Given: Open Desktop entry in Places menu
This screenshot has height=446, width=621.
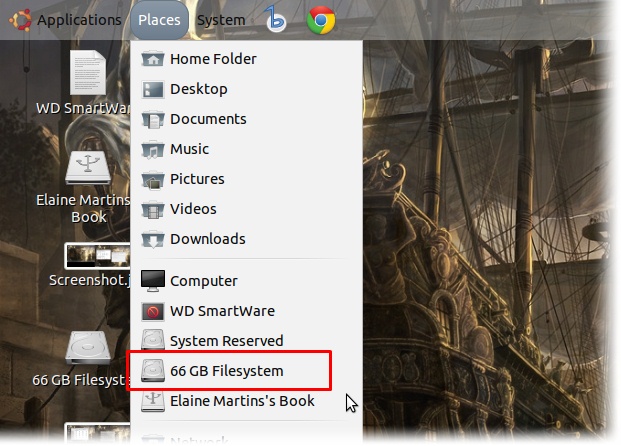Looking at the screenshot, I should coord(246,89).
